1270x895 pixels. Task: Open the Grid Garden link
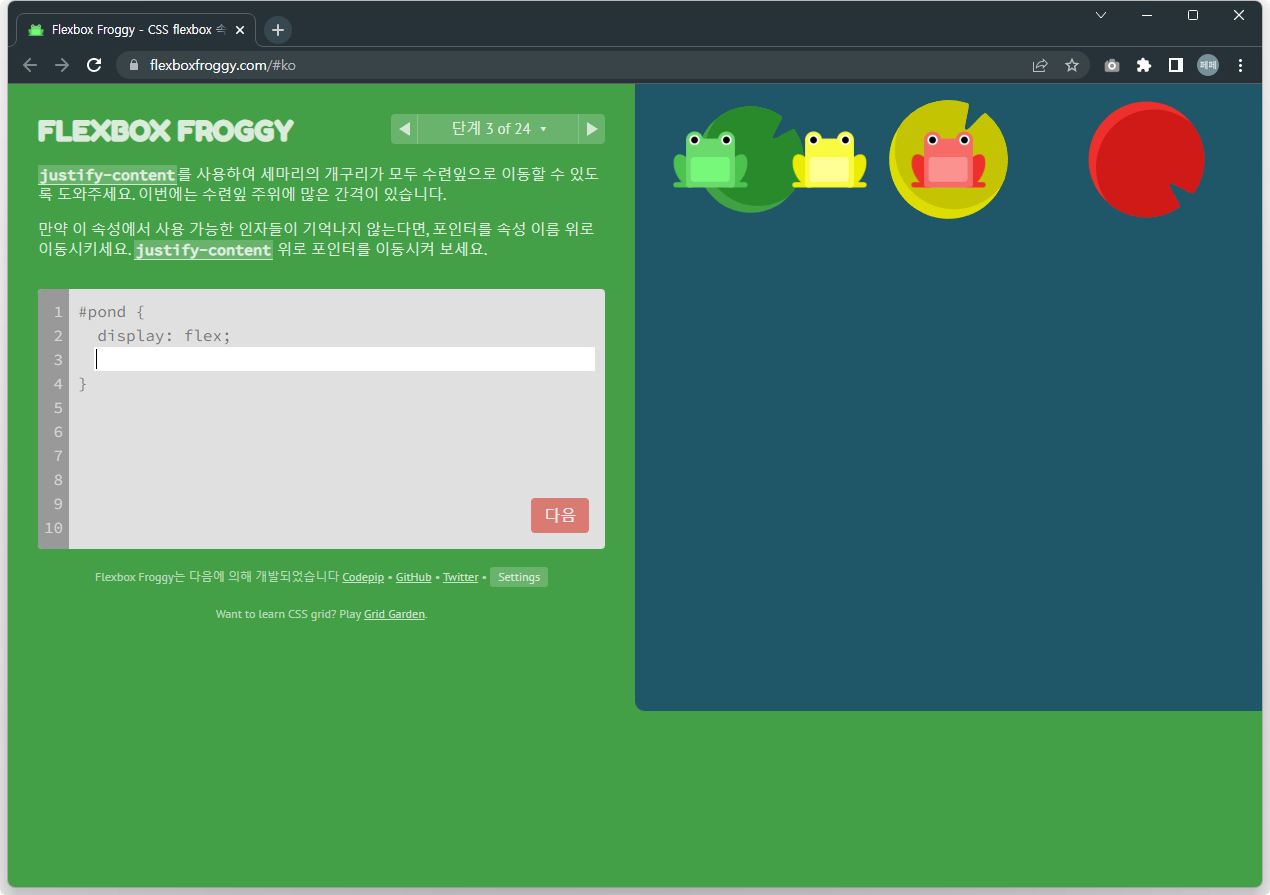(x=395, y=614)
